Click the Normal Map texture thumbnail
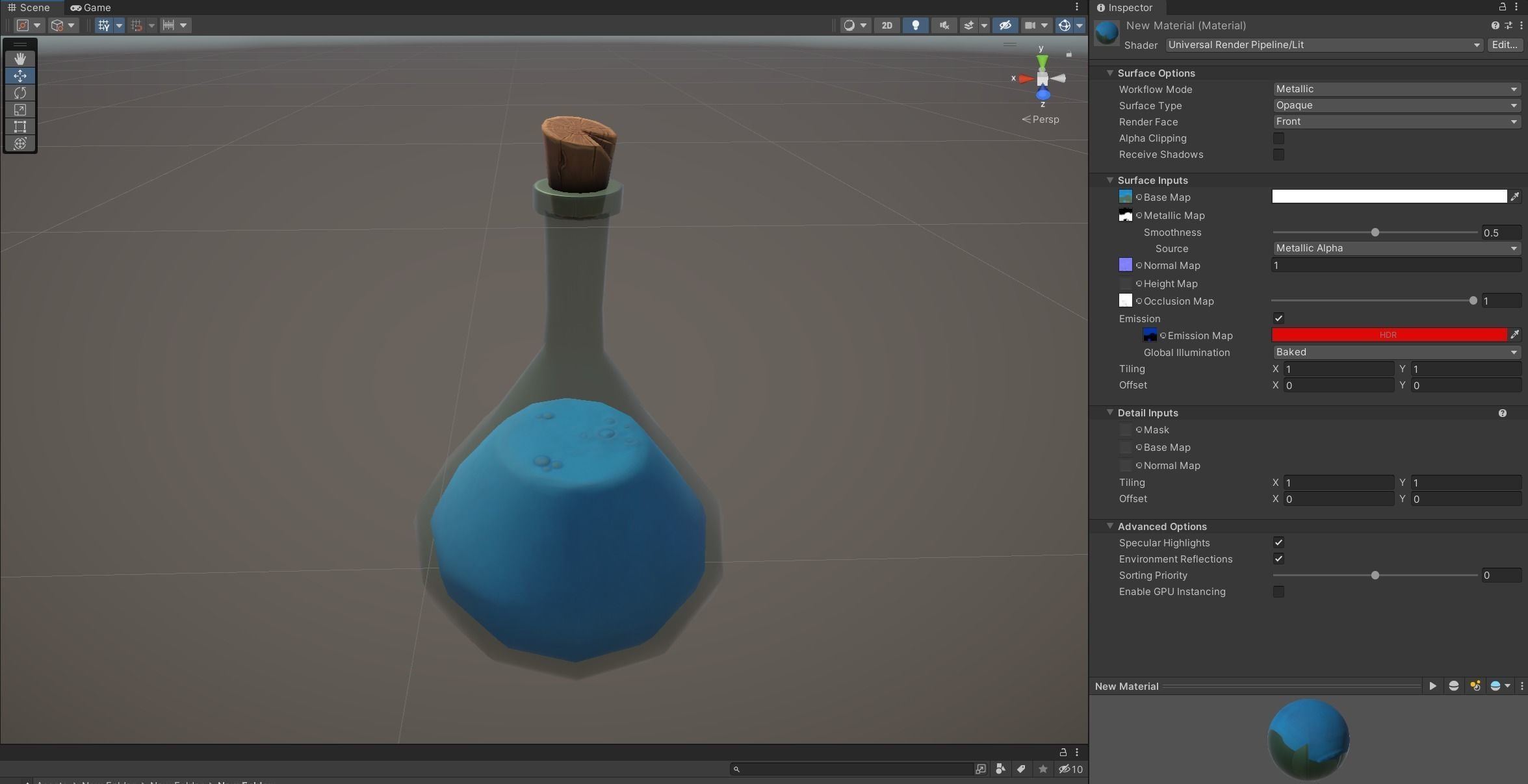 (1125, 265)
